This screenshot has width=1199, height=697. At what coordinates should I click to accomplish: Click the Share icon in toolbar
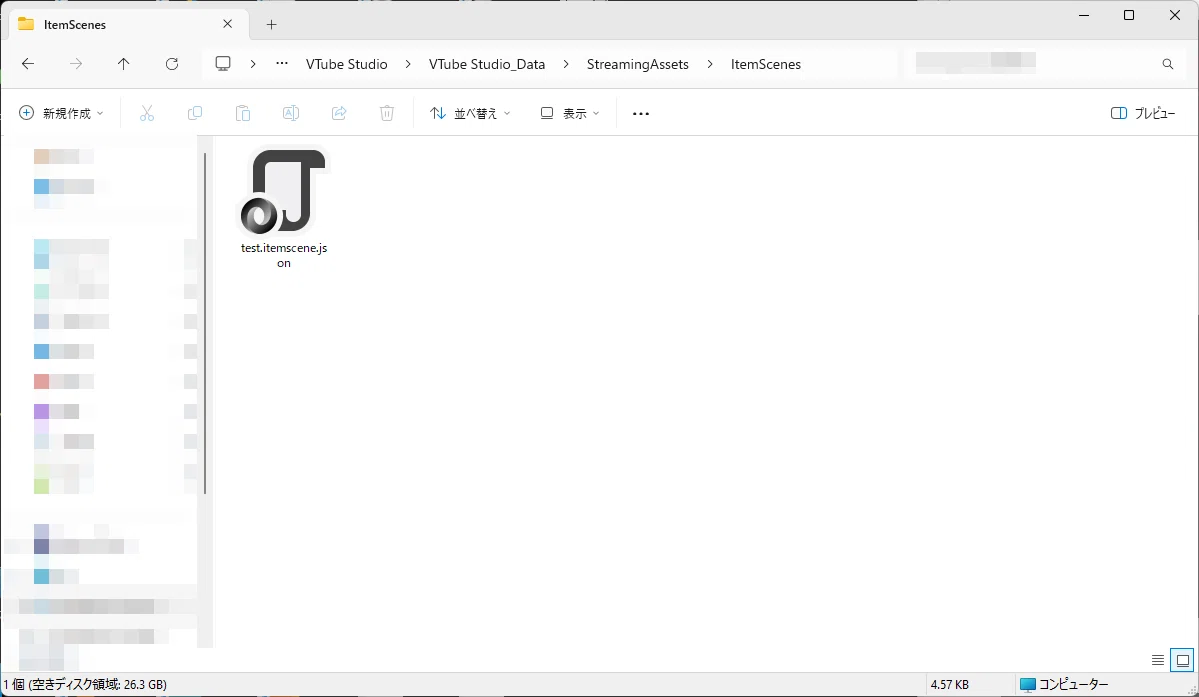(339, 113)
